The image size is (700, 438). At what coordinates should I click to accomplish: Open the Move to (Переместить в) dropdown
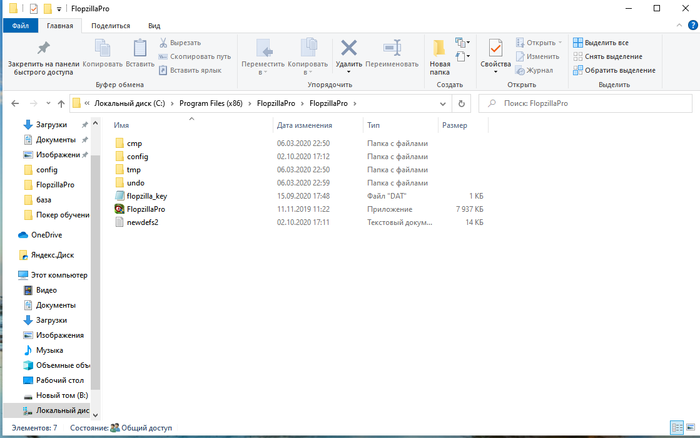coord(262,67)
